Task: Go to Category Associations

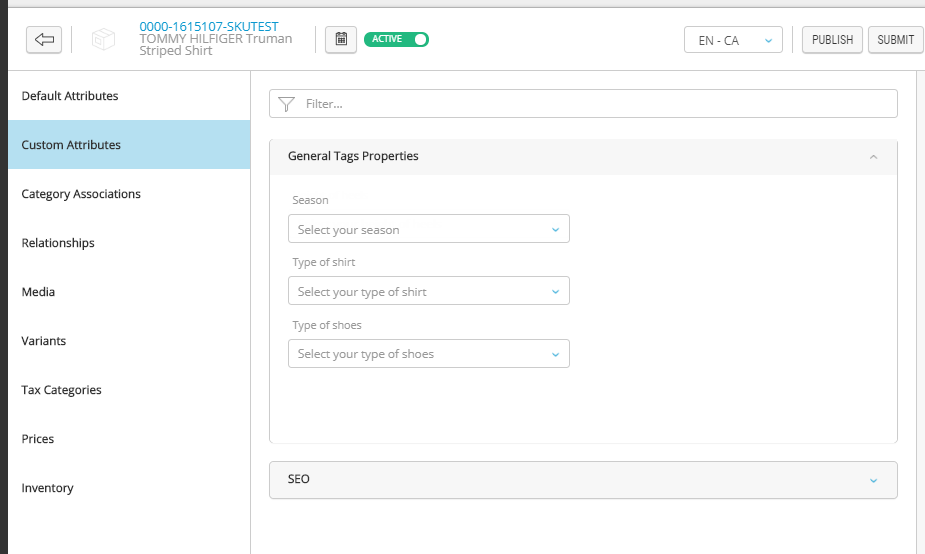Action: click(81, 194)
